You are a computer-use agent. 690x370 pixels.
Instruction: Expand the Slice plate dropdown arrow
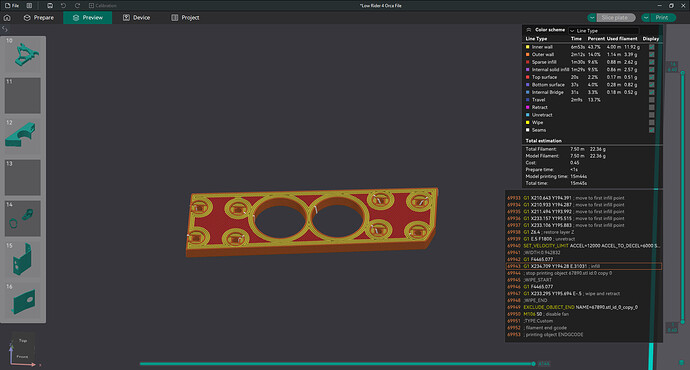pos(592,18)
